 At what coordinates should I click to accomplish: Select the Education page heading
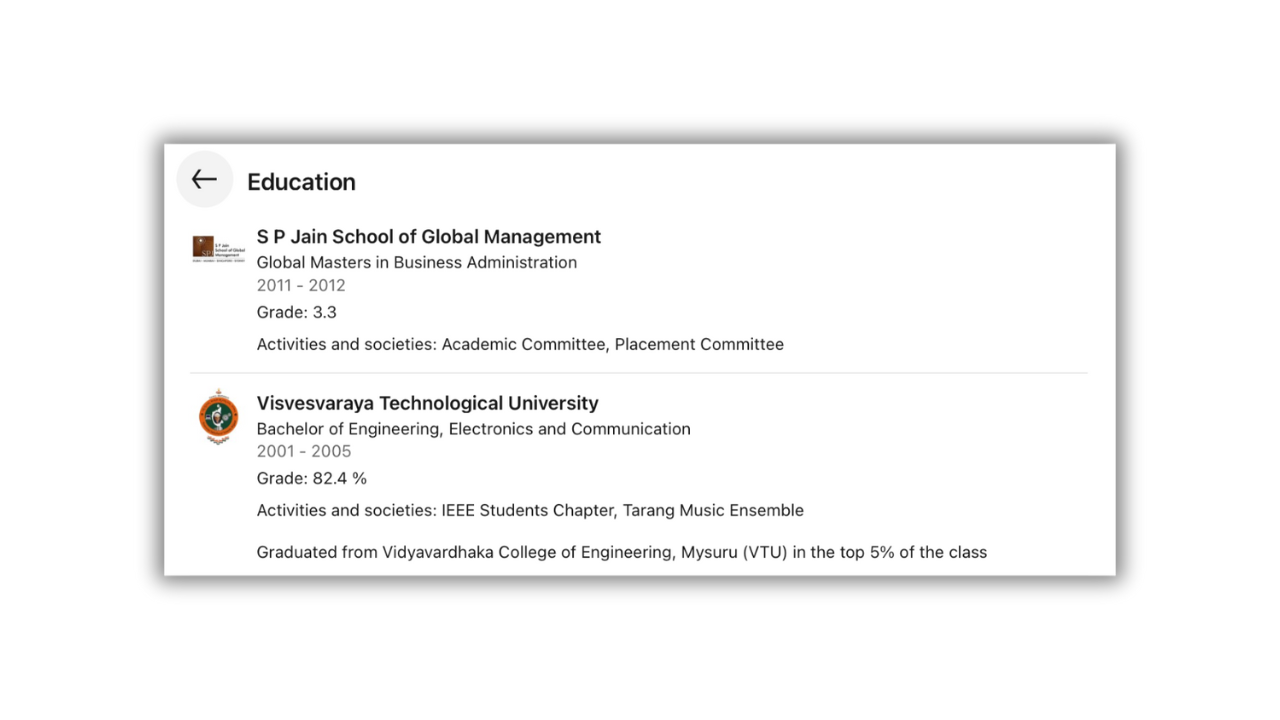pyautogui.click(x=301, y=182)
